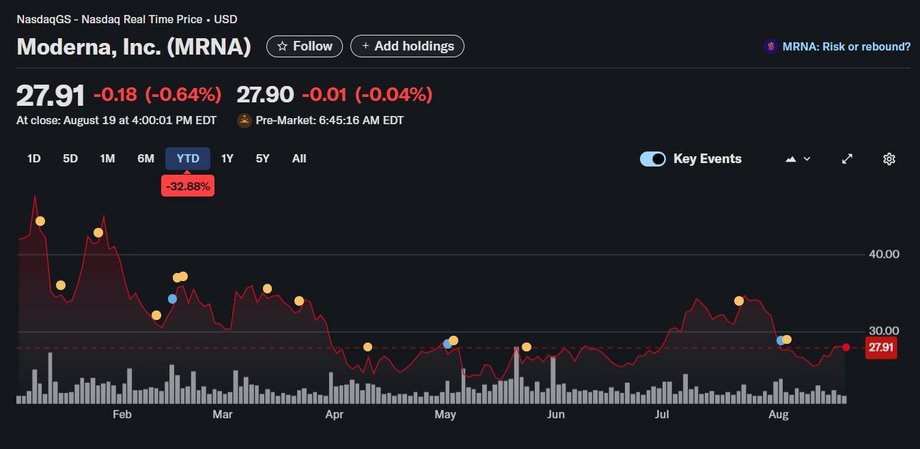The image size is (920, 449).
Task: Open chart settings gear icon
Action: click(889, 159)
